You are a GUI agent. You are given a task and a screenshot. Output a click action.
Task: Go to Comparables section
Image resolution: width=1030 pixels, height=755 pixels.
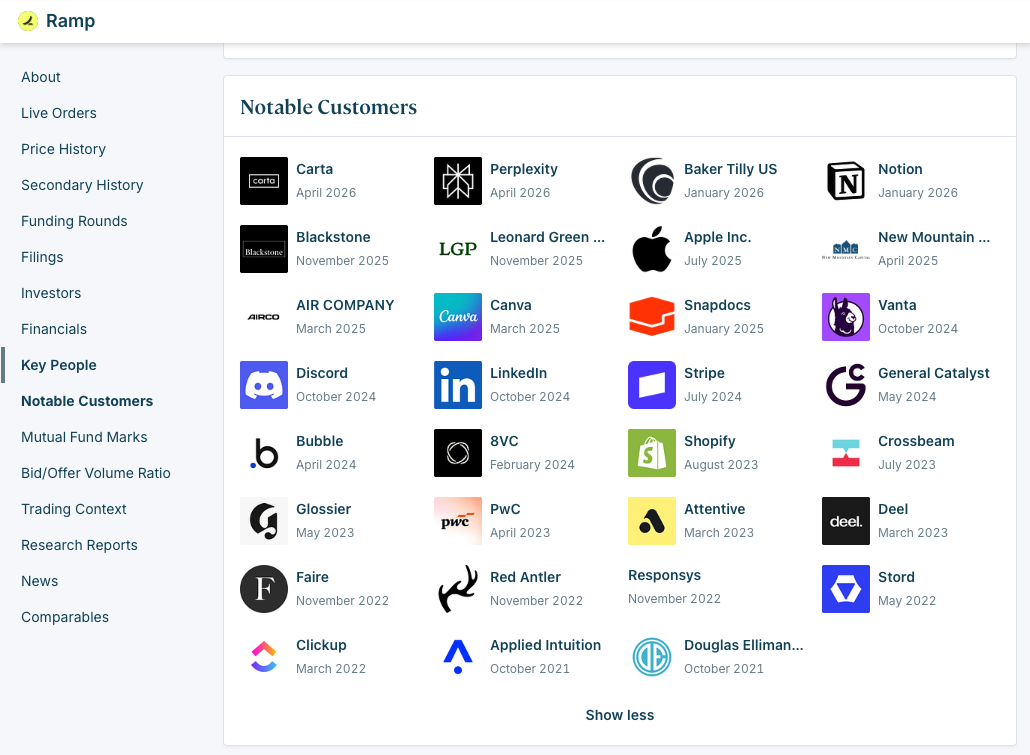point(65,617)
